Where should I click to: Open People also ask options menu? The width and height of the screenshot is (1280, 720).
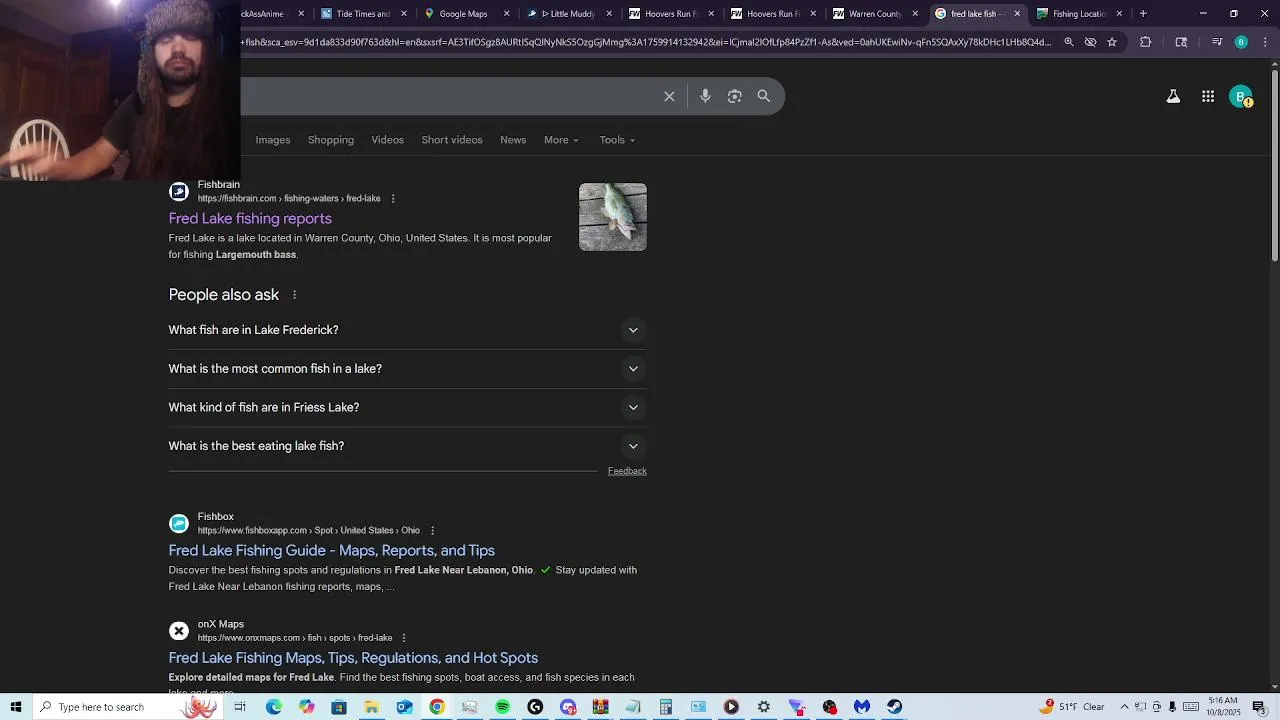(294, 295)
